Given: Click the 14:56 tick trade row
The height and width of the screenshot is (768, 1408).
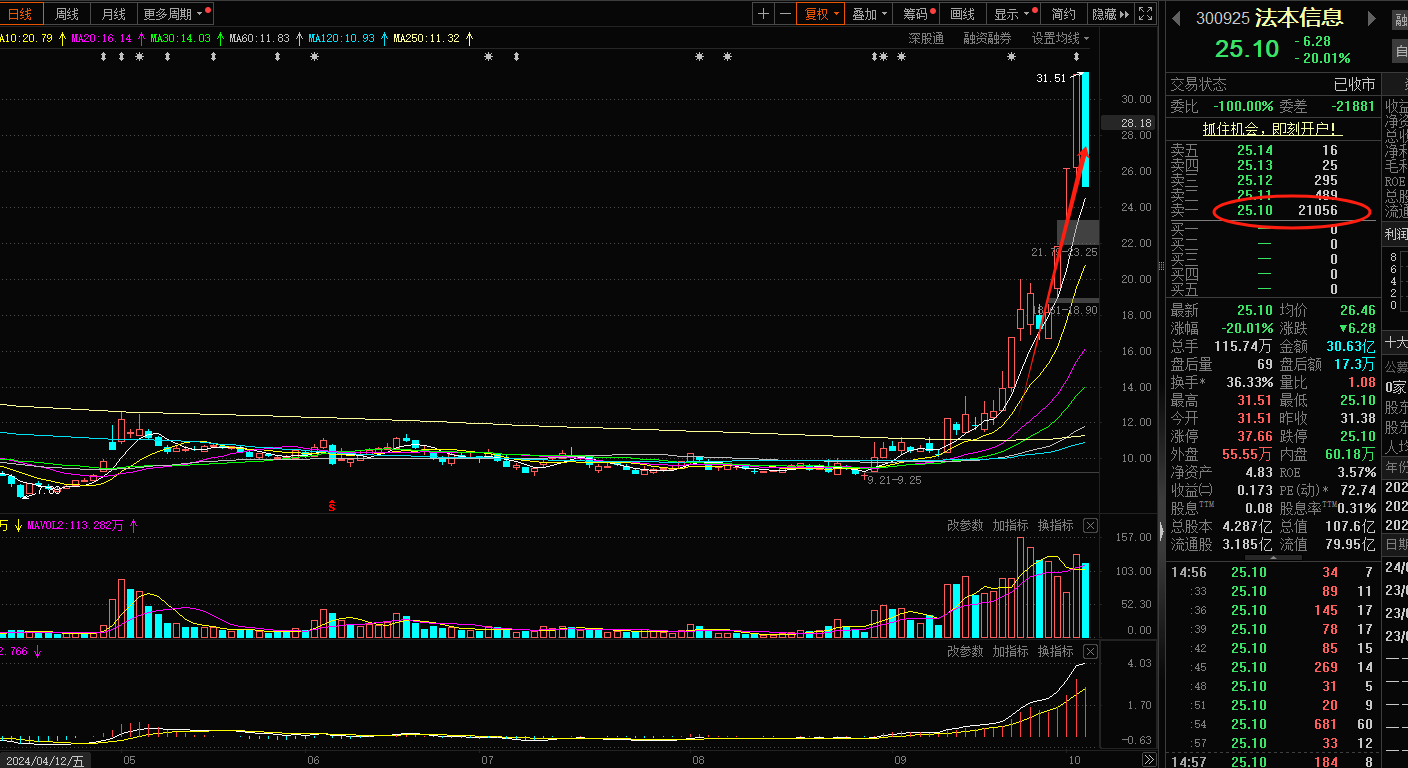Looking at the screenshot, I should [1272, 572].
